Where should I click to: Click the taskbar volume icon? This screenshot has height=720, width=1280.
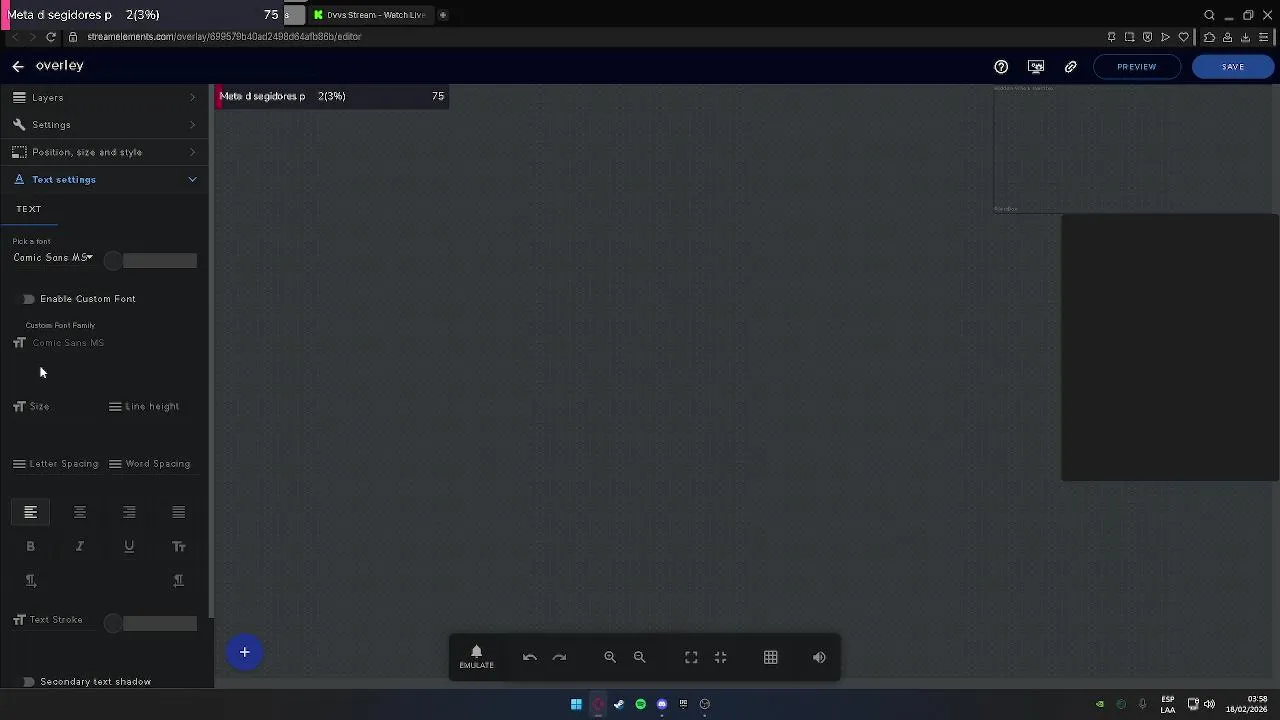[x=1209, y=704]
